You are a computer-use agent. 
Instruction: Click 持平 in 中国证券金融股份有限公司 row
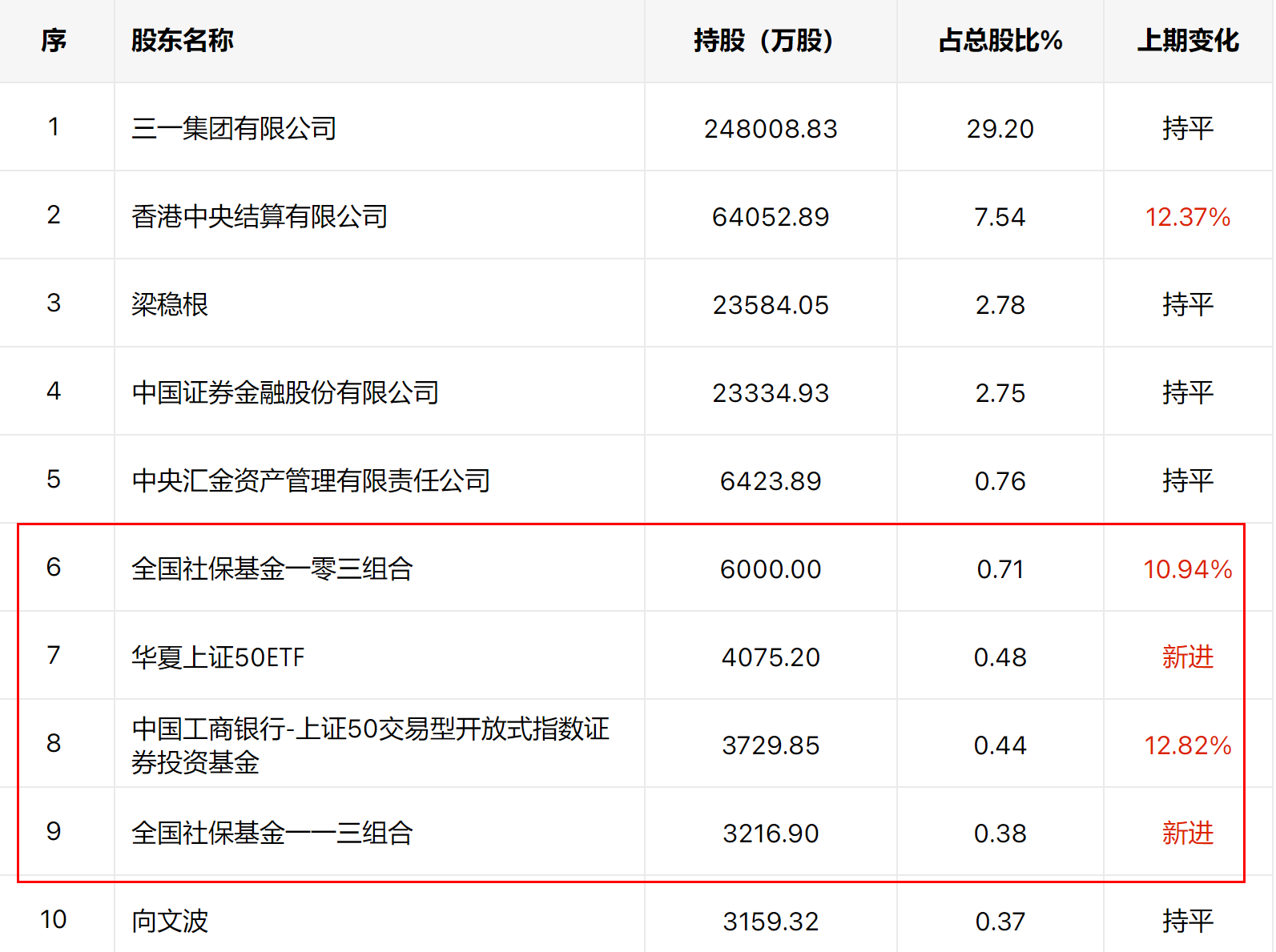[1188, 392]
